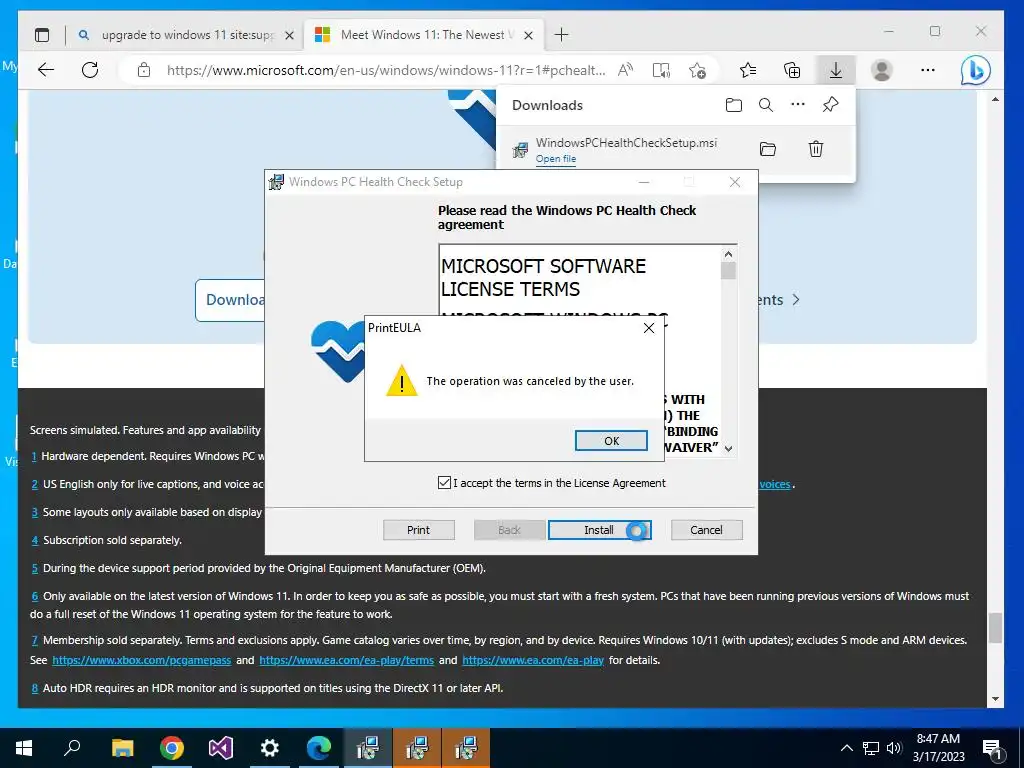Open notification center icon
Screen dimensions: 1024x768
pyautogui.click(x=992, y=748)
